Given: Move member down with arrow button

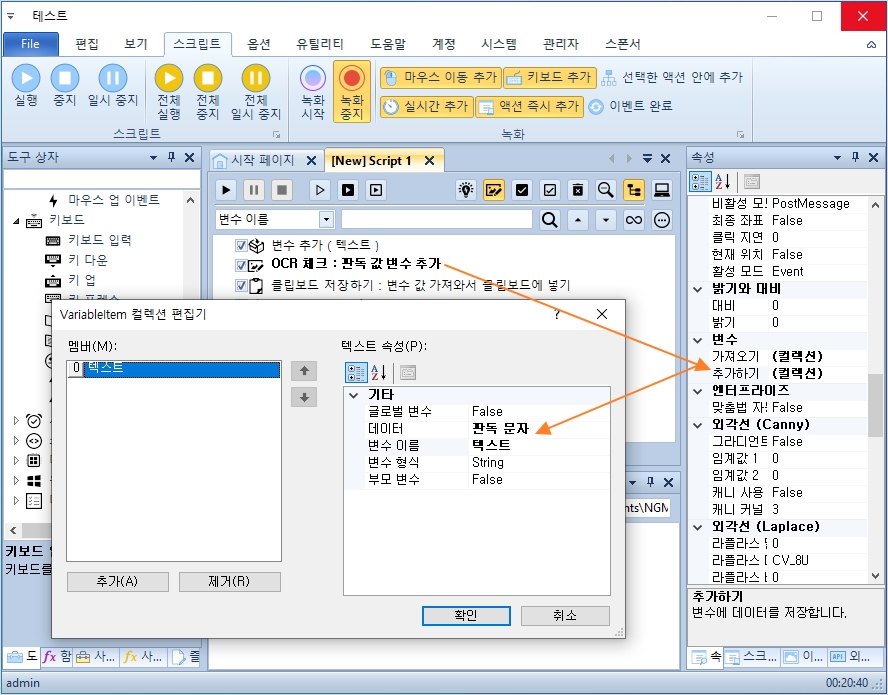Looking at the screenshot, I should (304, 397).
